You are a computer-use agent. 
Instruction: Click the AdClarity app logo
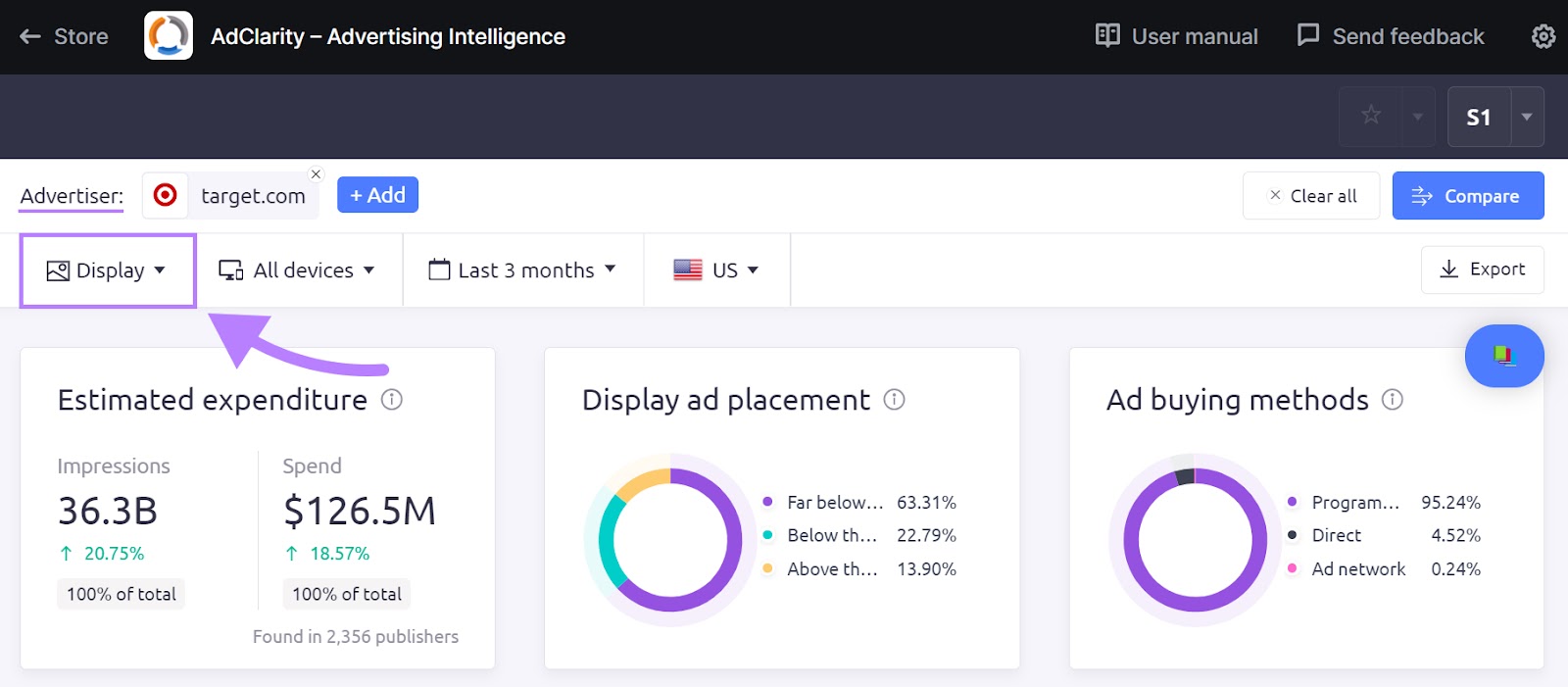(169, 36)
